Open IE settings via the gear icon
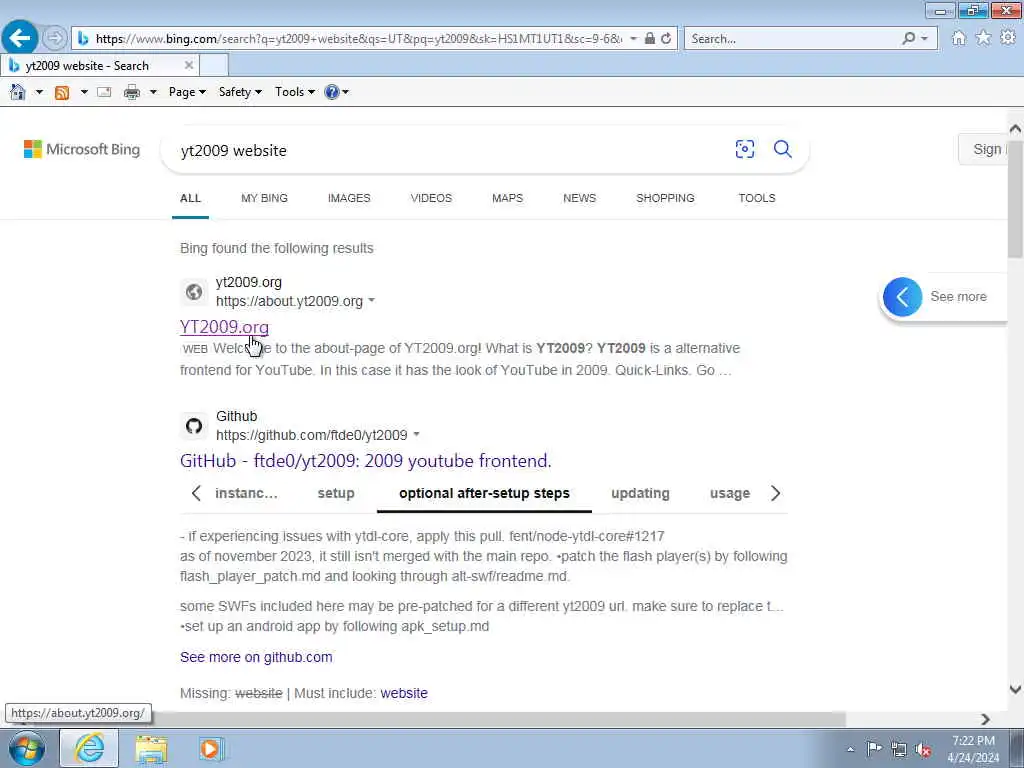This screenshot has width=1024, height=768. [x=1008, y=38]
